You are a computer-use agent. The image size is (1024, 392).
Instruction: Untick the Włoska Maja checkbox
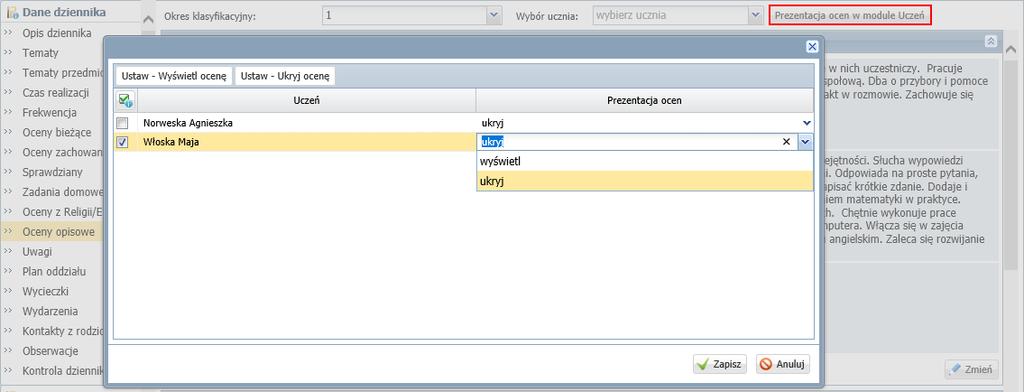coord(122,142)
